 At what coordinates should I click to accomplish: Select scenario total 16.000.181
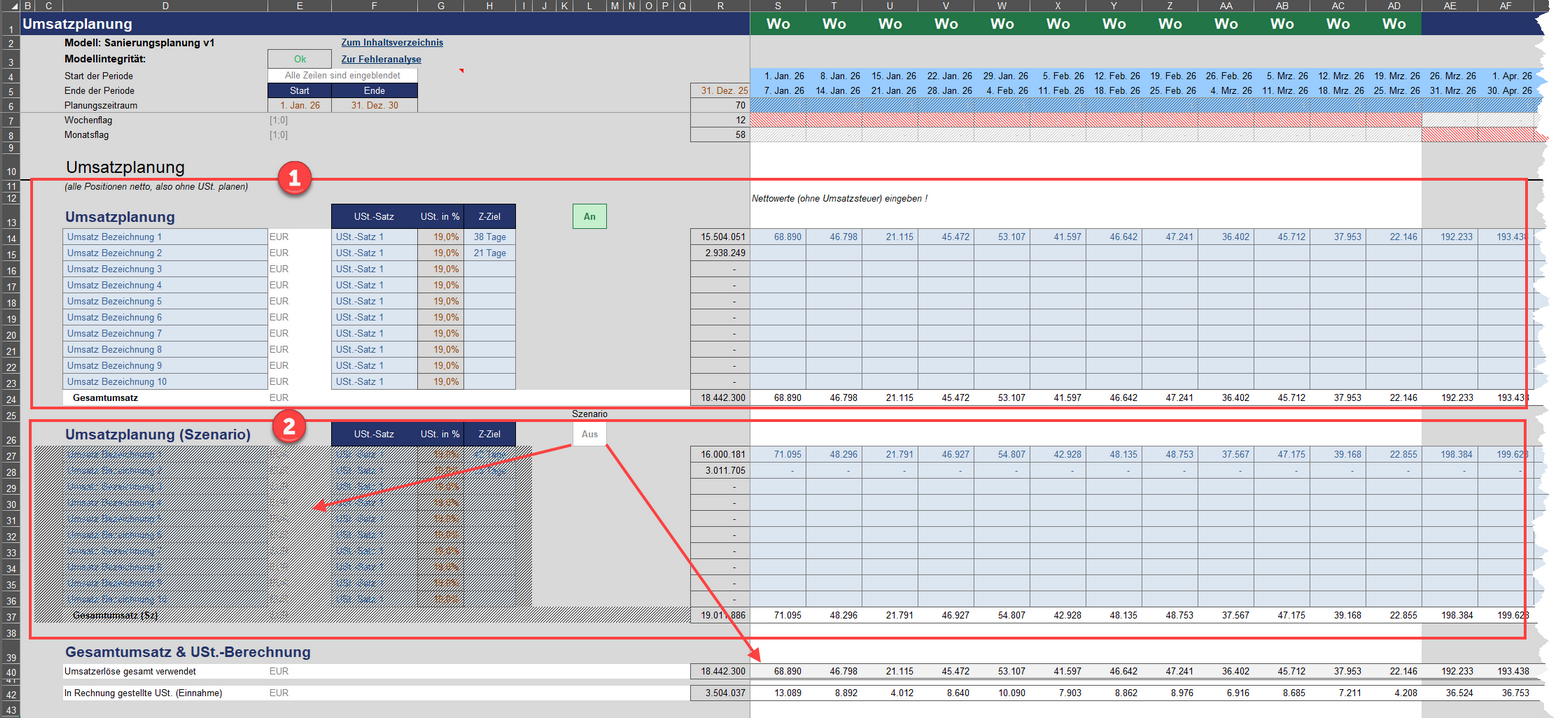[720, 455]
